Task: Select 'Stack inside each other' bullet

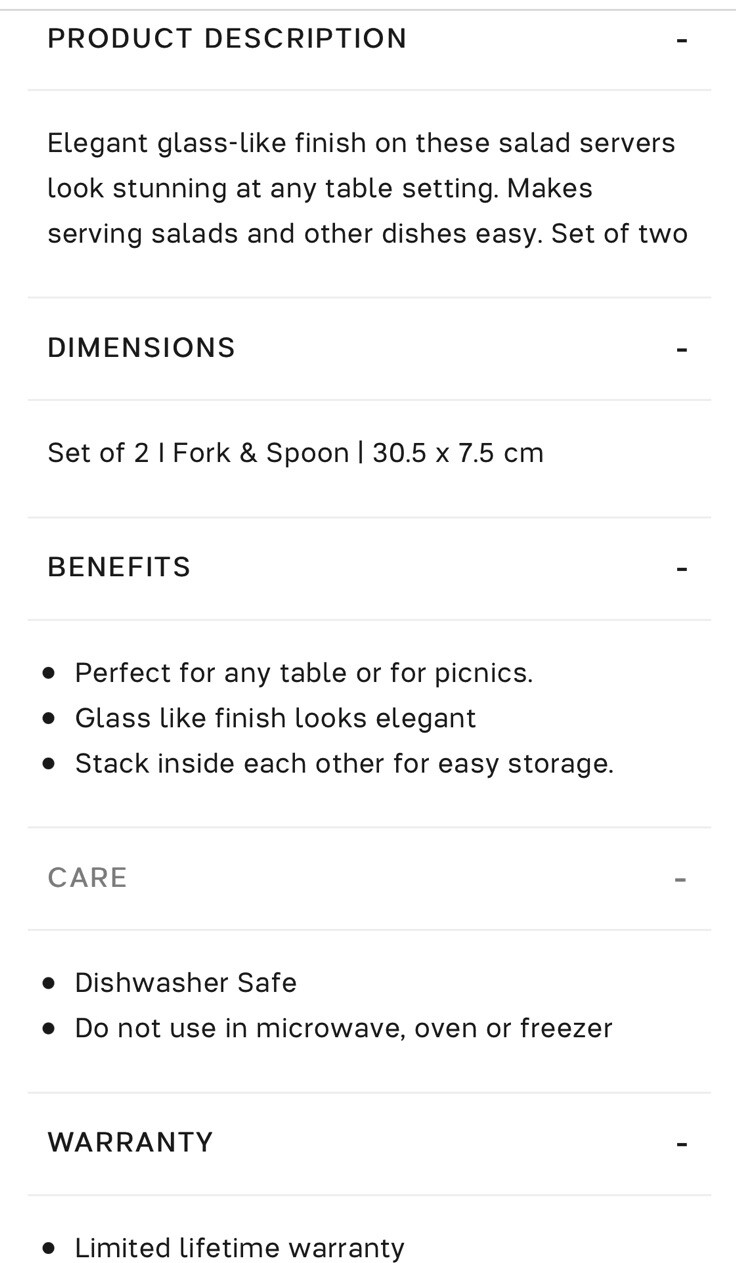Action: (344, 763)
